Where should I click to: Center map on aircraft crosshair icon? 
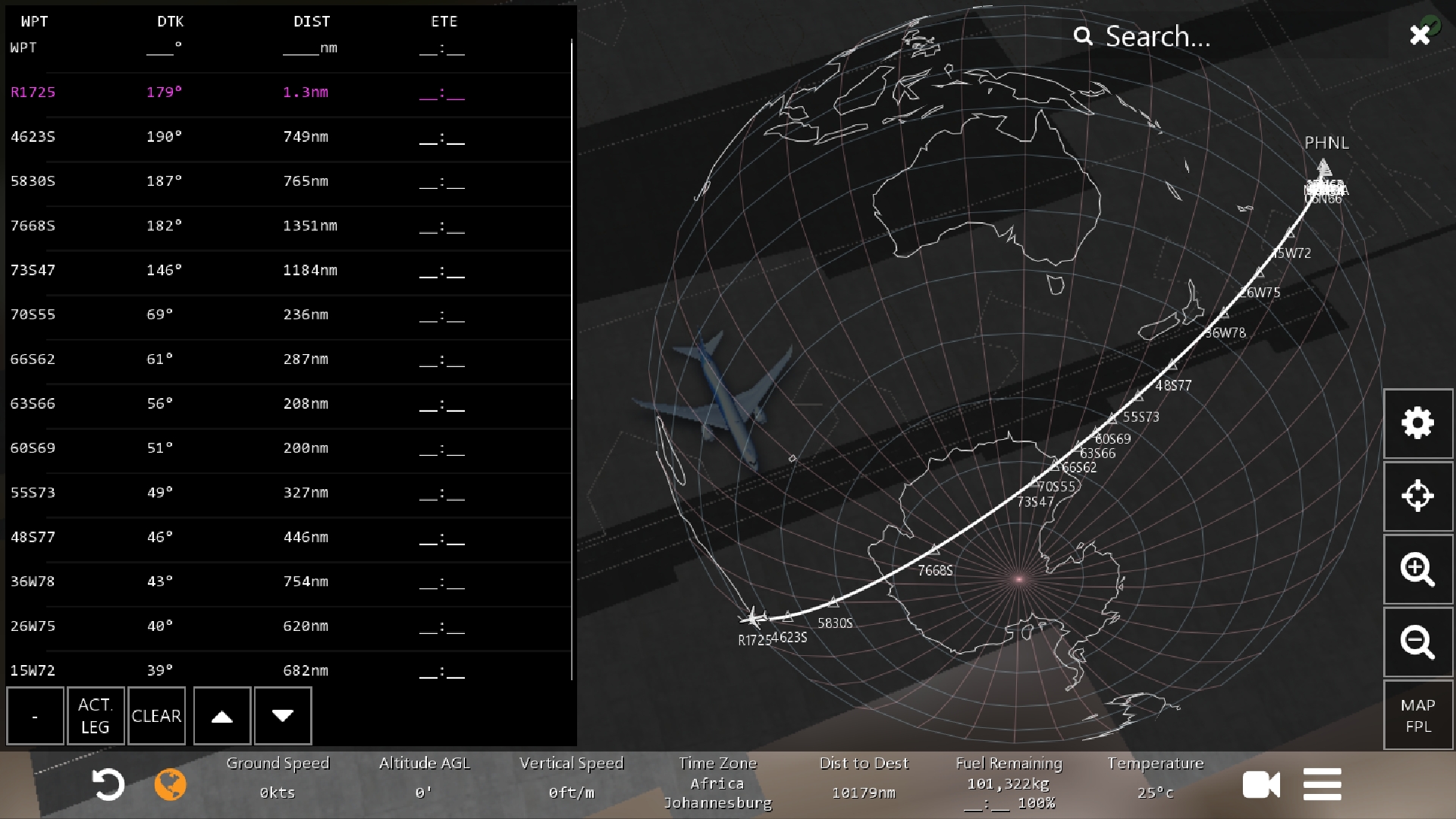[x=1417, y=496]
